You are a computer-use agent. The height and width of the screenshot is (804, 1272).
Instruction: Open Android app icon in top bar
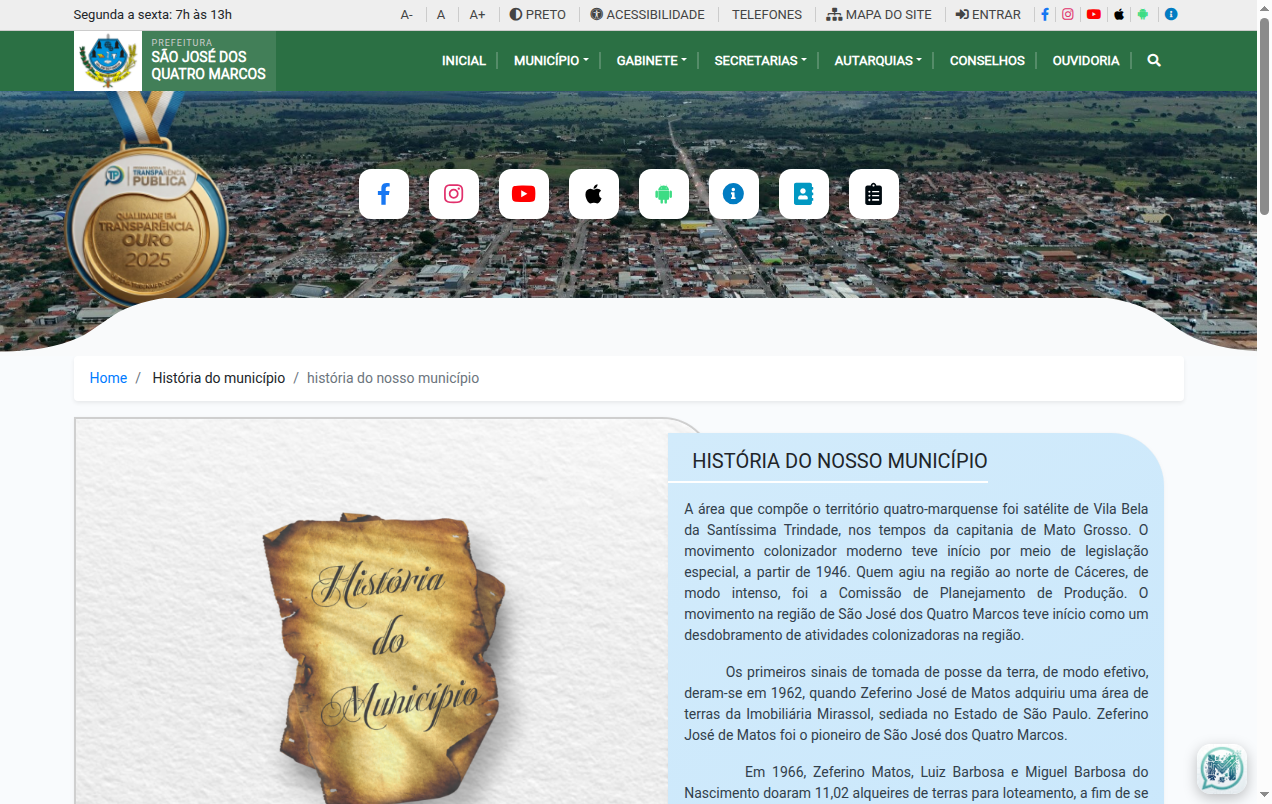1143,15
